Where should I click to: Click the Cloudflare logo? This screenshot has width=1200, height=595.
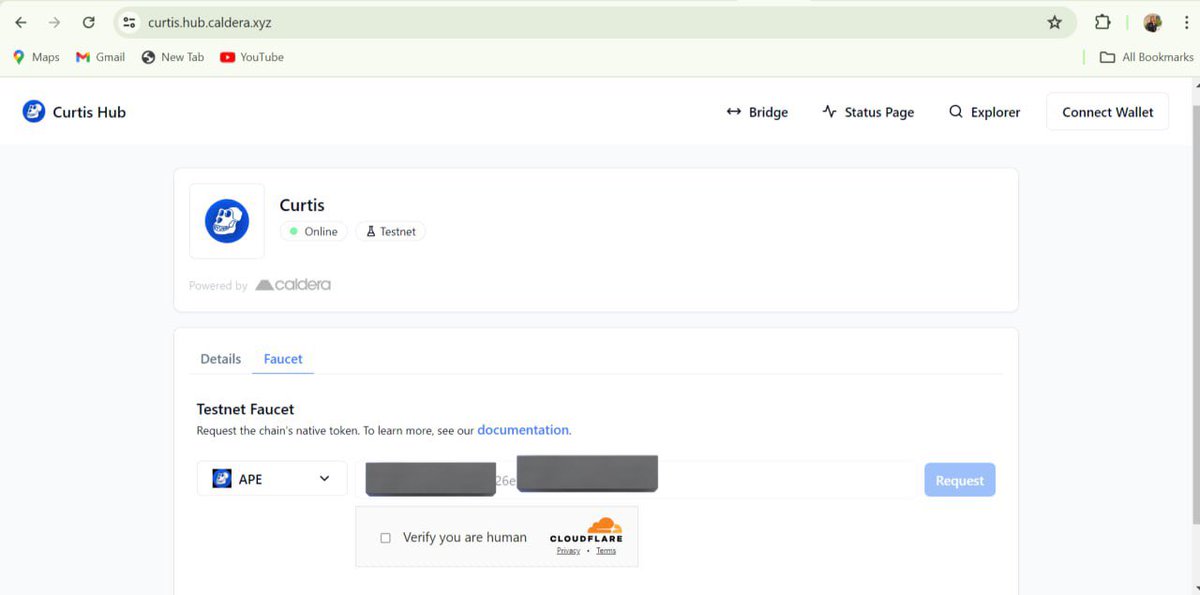tap(586, 530)
